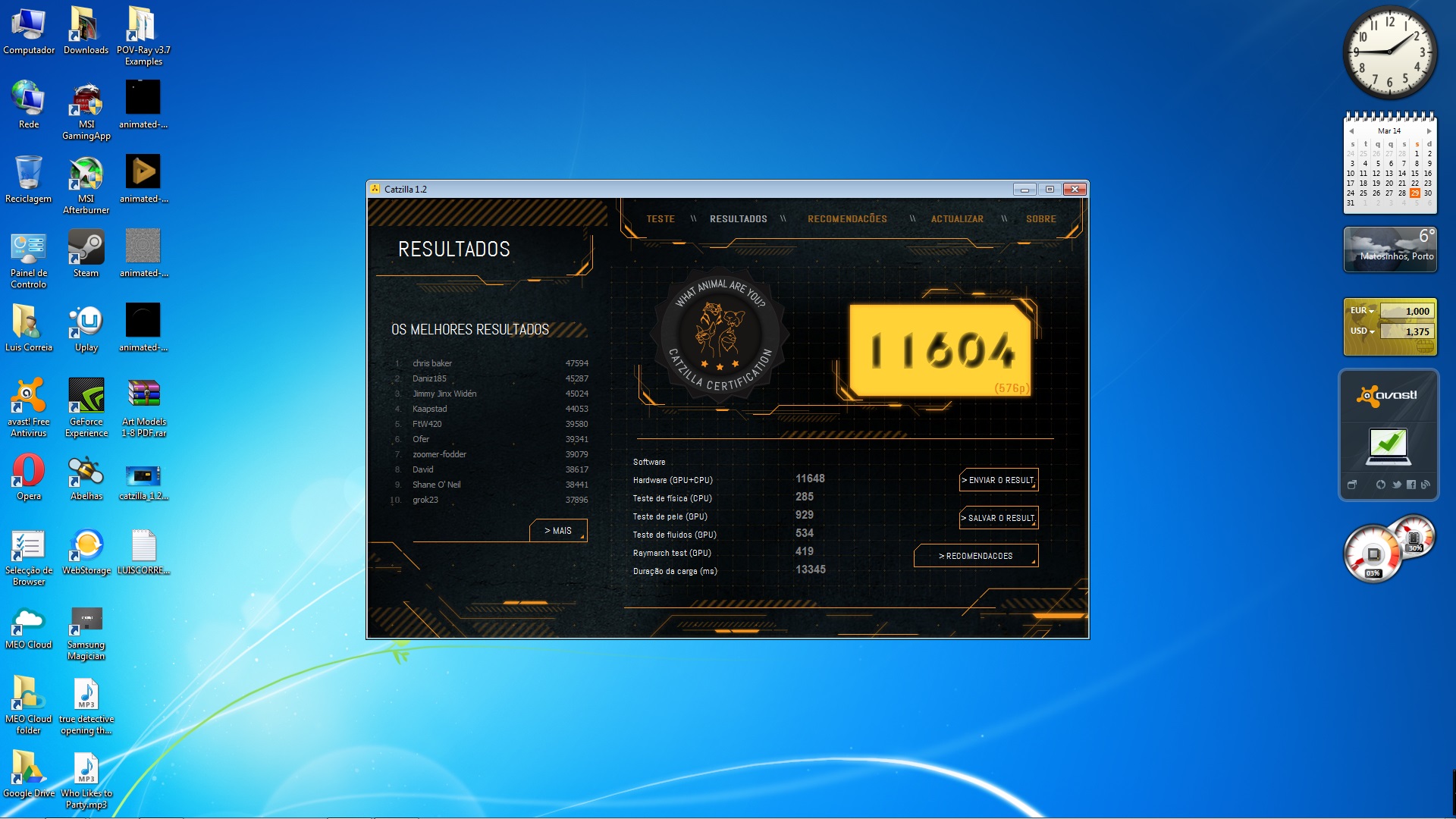This screenshot has width=1456, height=819.
Task: Click Twitter icon in avast gadget
Action: [x=1396, y=485]
